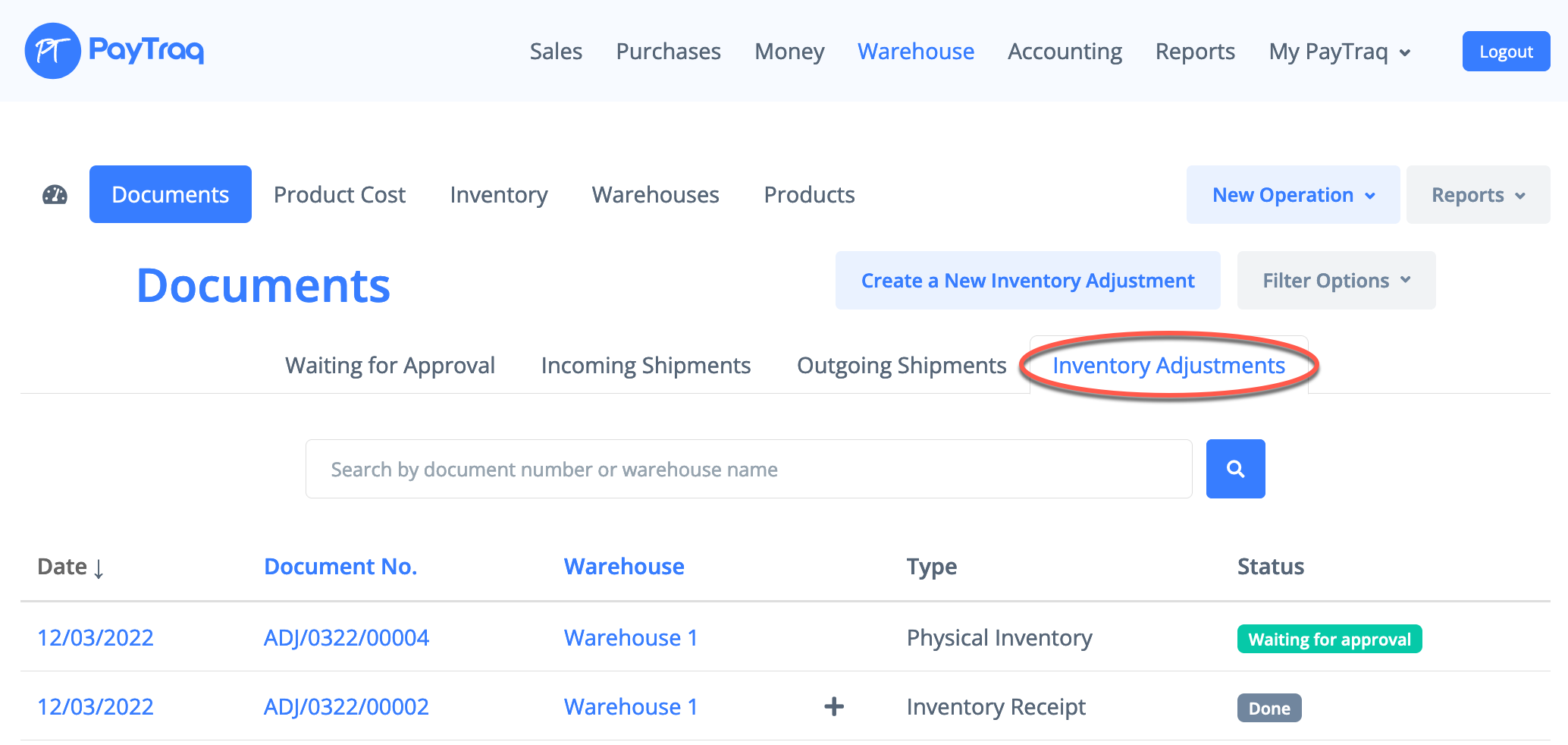Open the dashboard gauge icon
The height and width of the screenshot is (745, 1568).
pyautogui.click(x=55, y=195)
